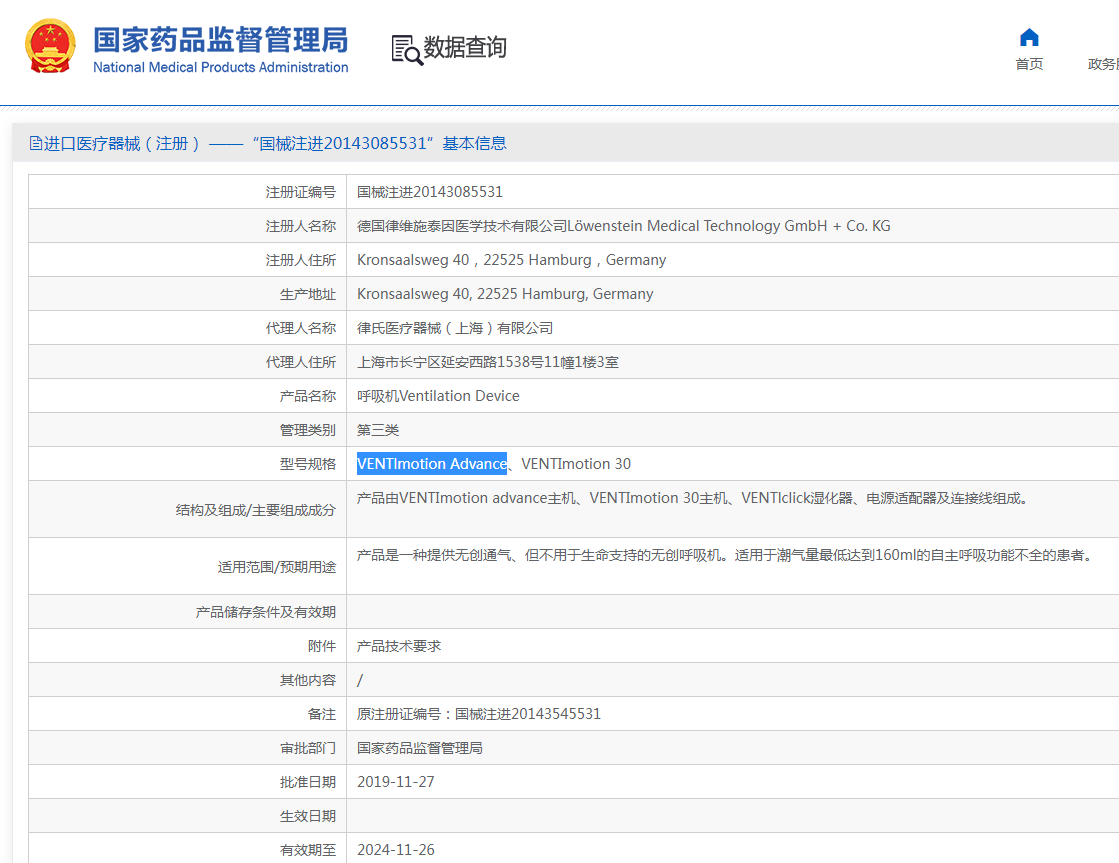1119x863 pixels.
Task: Click the 附件 row label
Action: pos(322,646)
